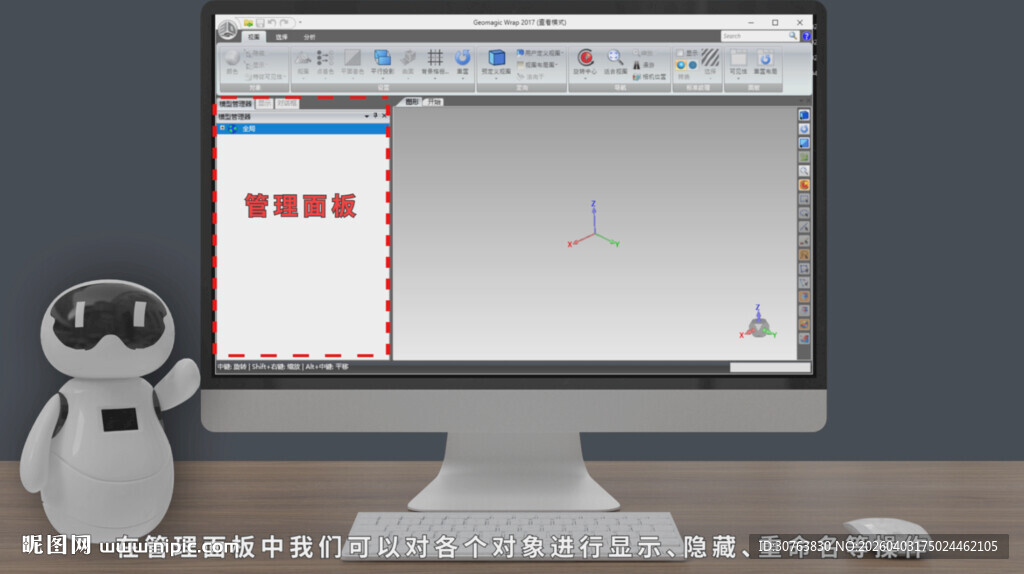Select the 全局 row in the model tree

coord(302,129)
